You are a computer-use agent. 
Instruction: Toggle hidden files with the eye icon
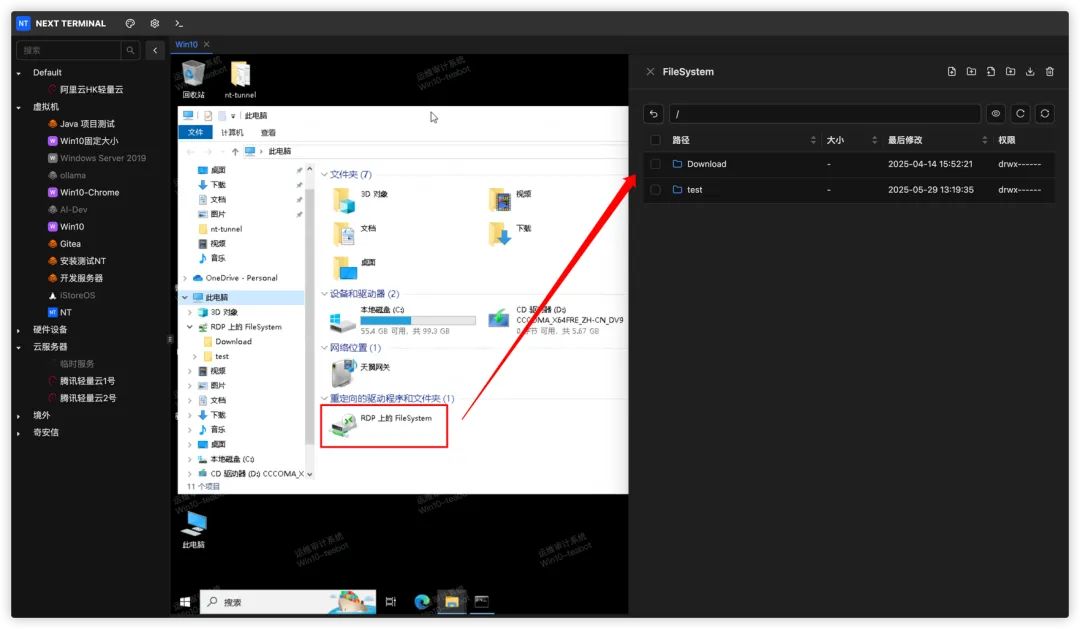pos(996,114)
